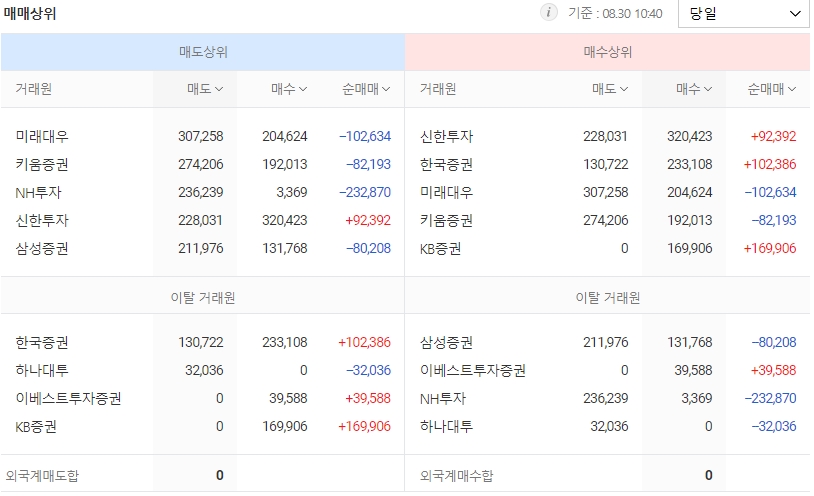The image size is (814, 496).
Task: Click 이베스트투자증권 buy value 39,588 in right table
Action: click(694, 370)
